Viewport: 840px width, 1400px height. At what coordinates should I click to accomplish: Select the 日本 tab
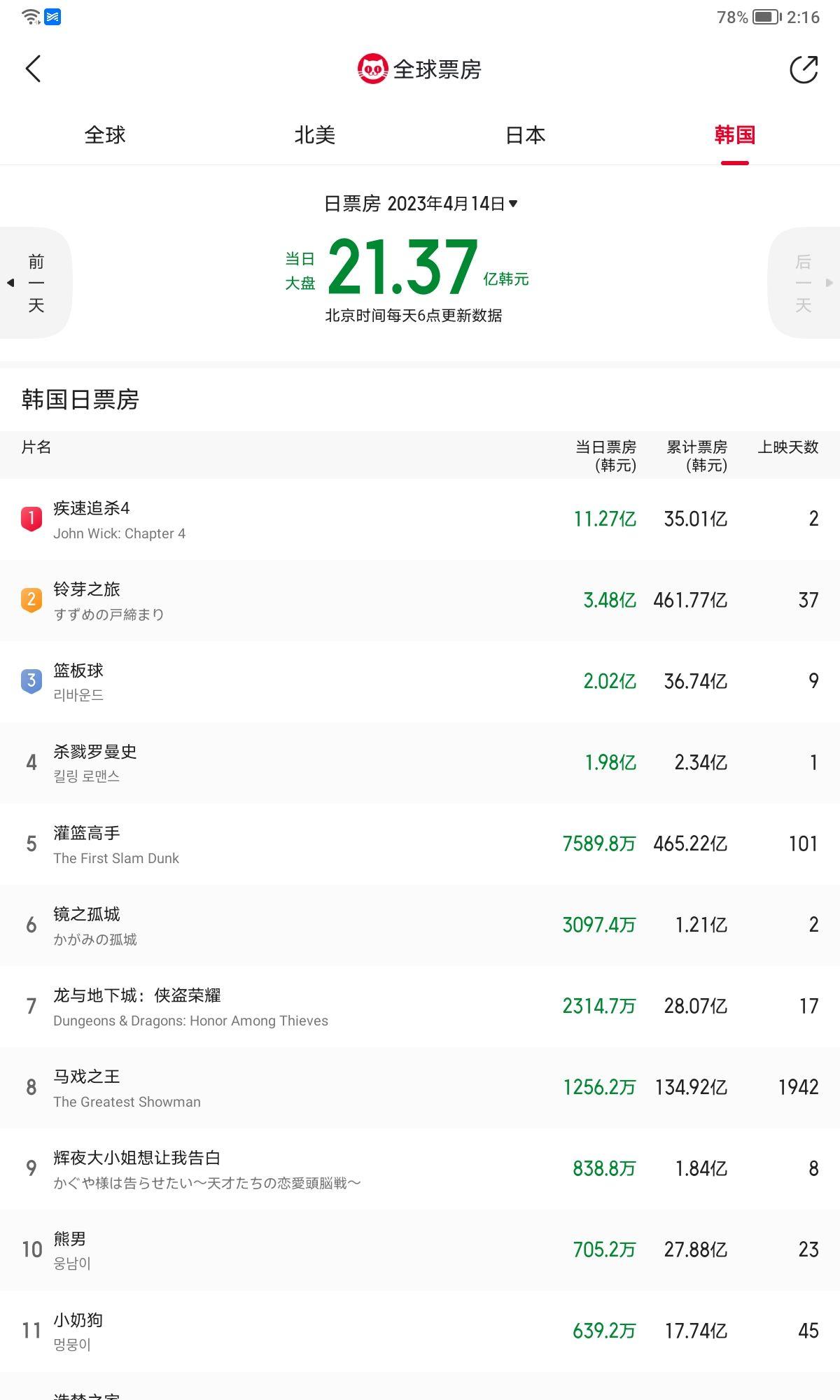point(525,135)
